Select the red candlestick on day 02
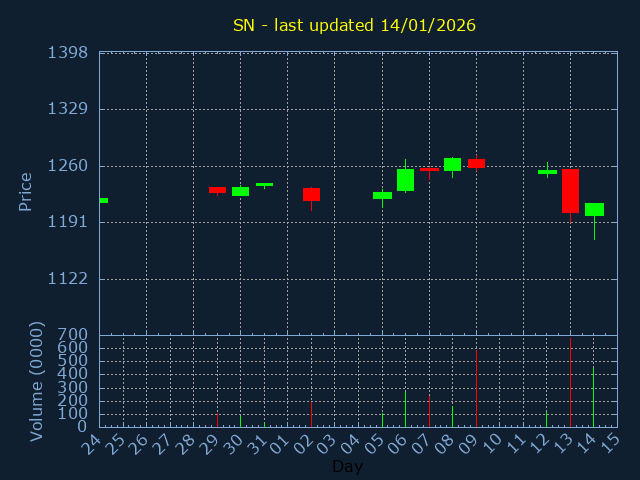Screen dimensions: 640x480 click(311, 194)
